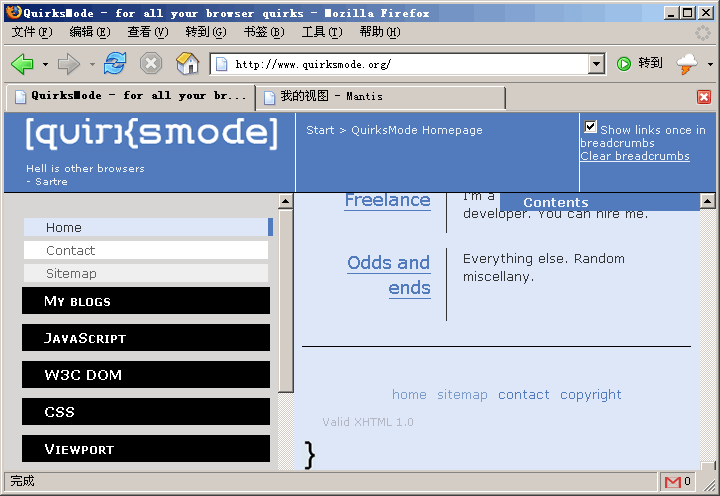Open the 工具 (Tools) menu
Image resolution: width=720 pixels, height=496 pixels.
coord(322,32)
